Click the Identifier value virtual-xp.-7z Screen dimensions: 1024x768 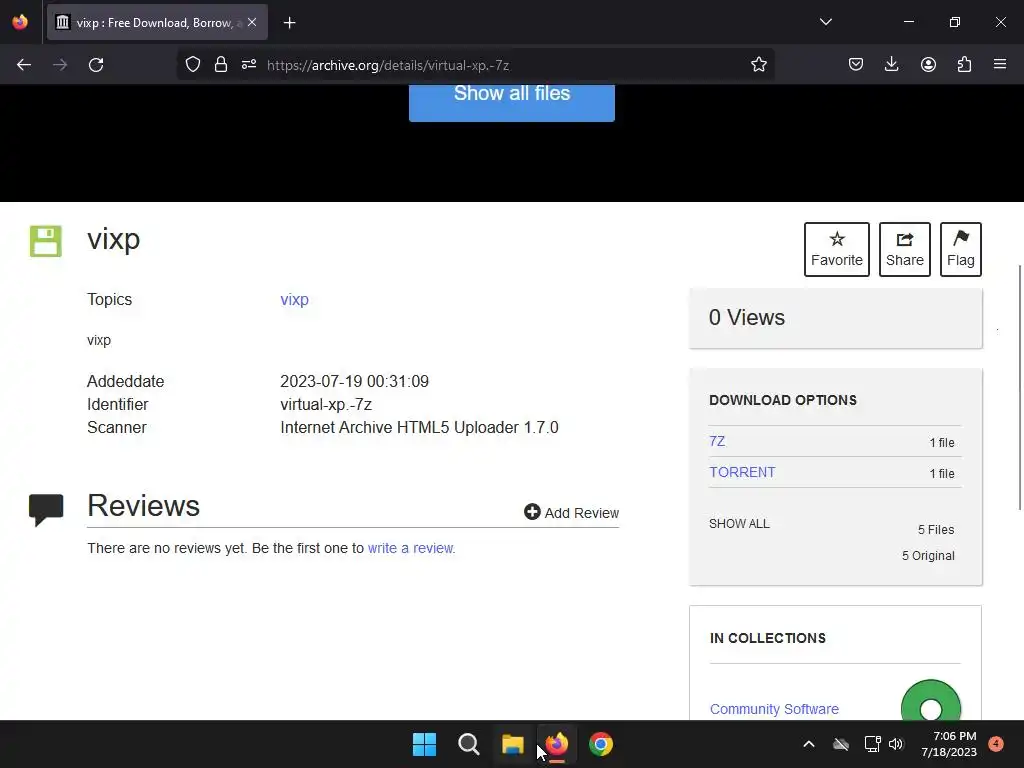pyautogui.click(x=326, y=405)
